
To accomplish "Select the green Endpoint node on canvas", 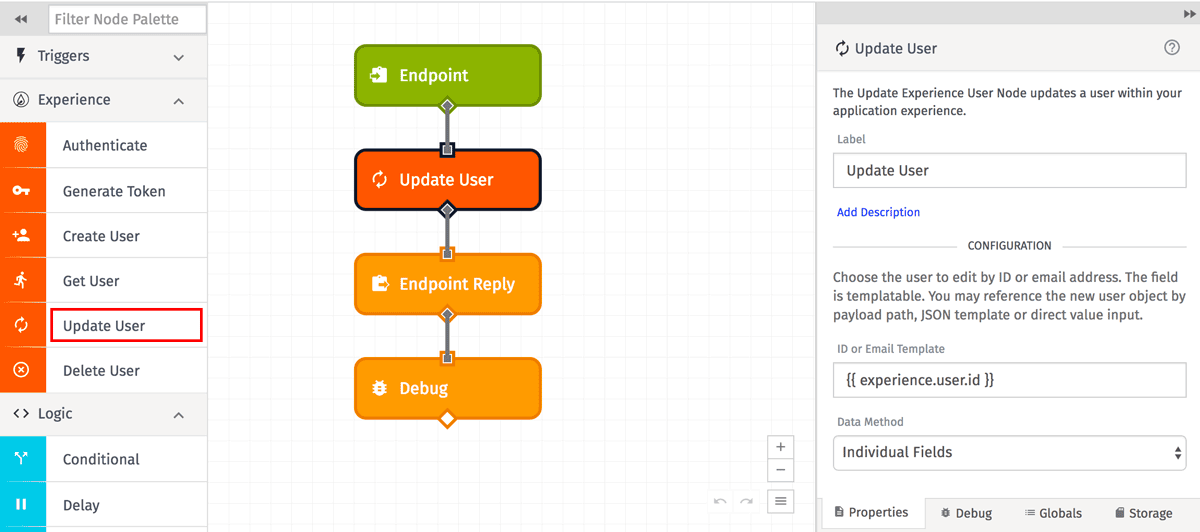I will tap(448, 75).
